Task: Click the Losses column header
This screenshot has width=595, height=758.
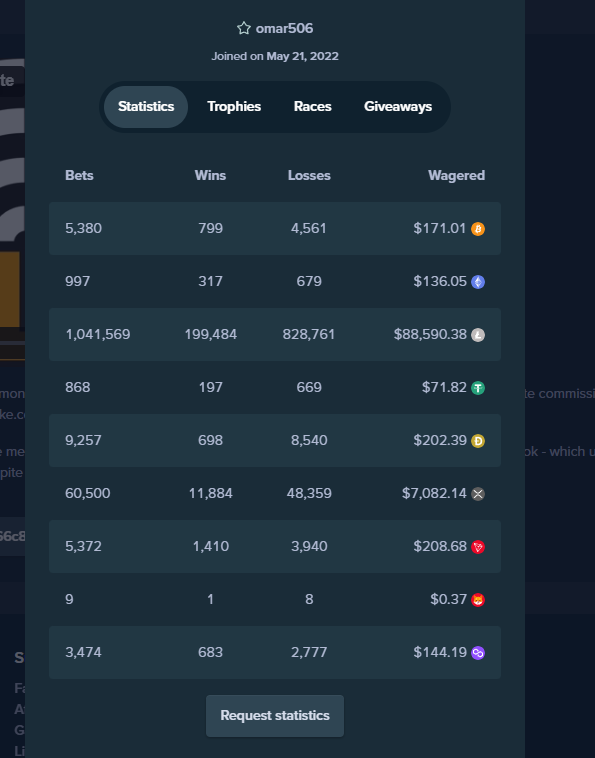Action: [x=309, y=175]
